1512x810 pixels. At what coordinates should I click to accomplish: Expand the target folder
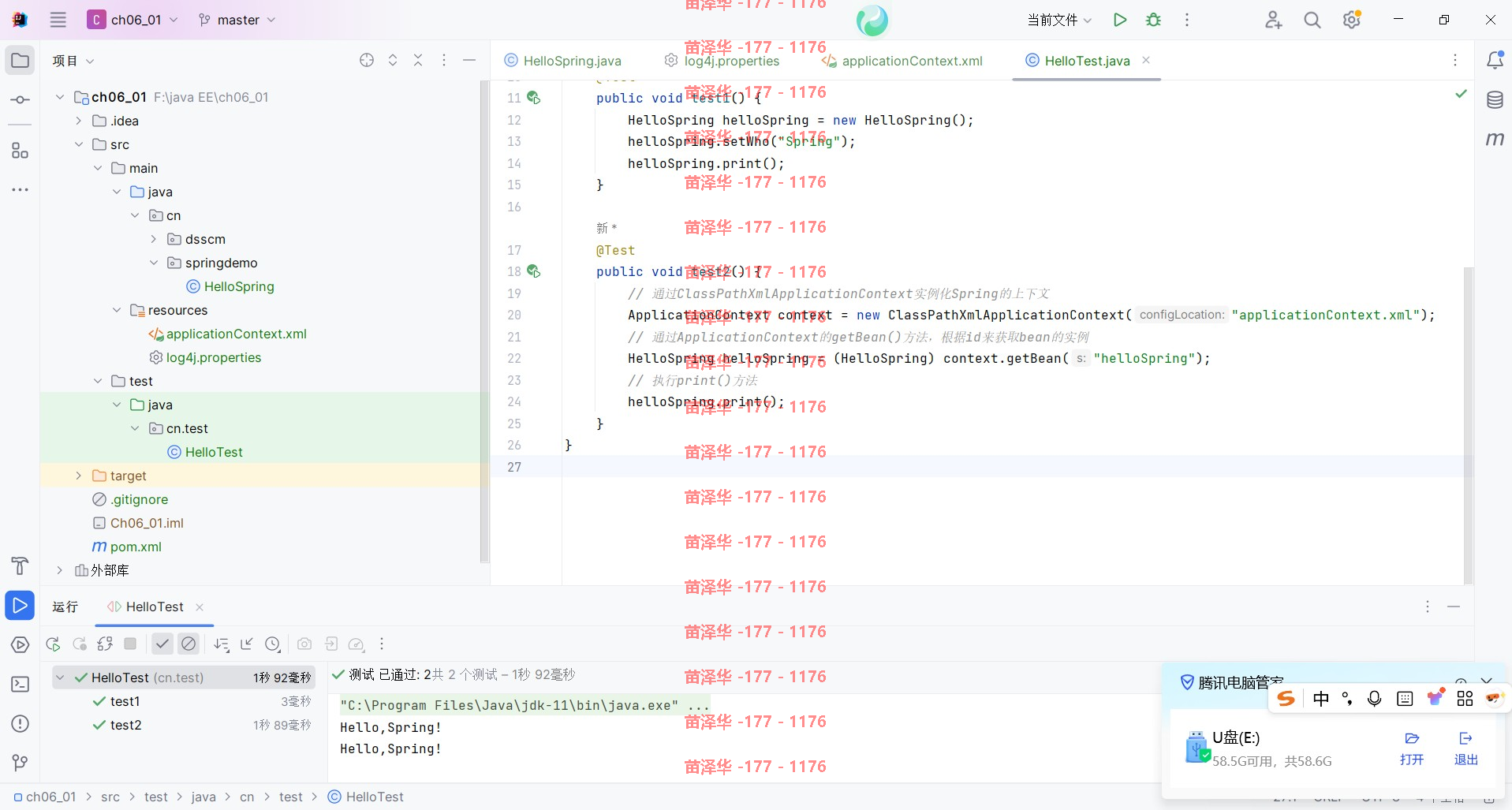point(78,476)
